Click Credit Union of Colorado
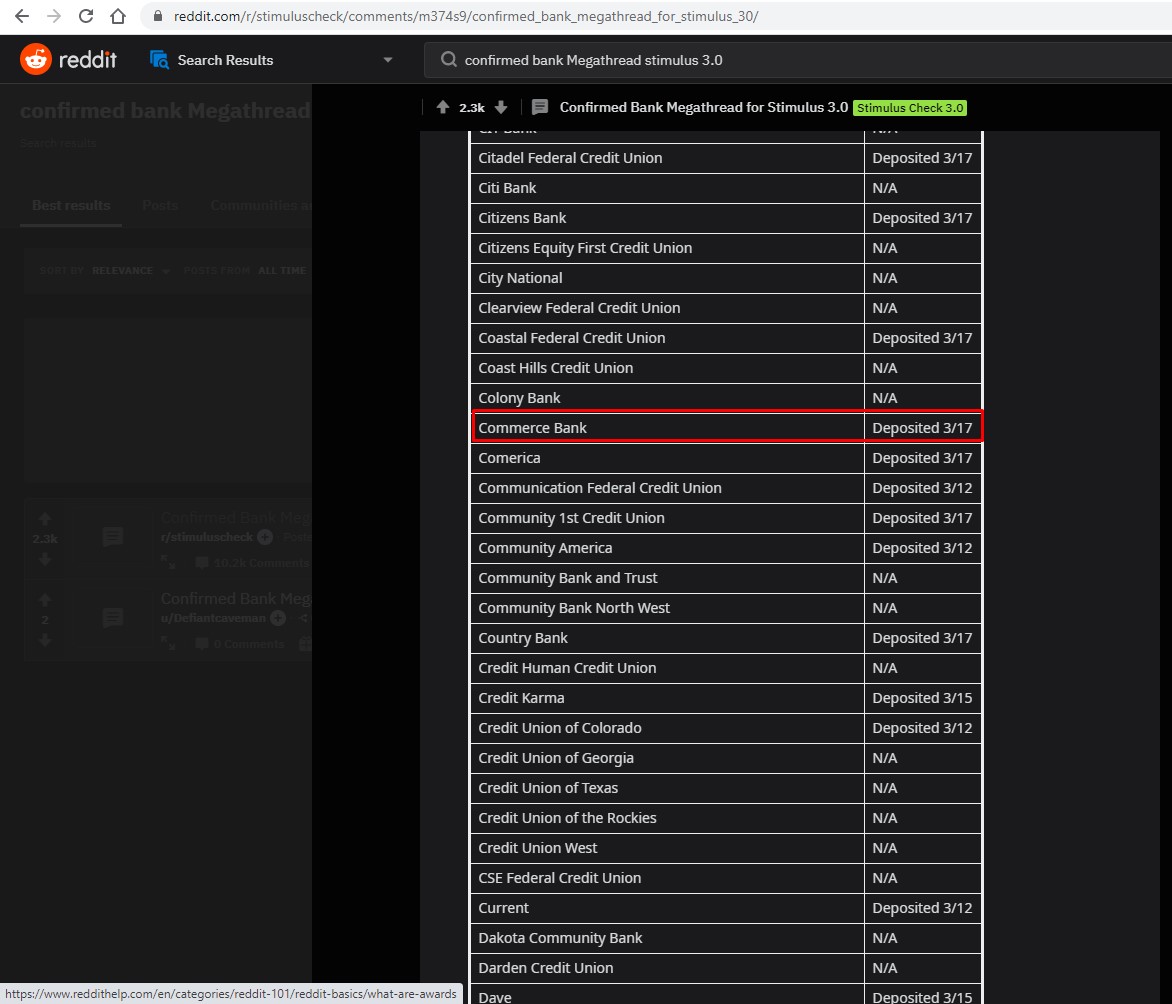This screenshot has height=1004, width=1172. pyautogui.click(x=667, y=727)
